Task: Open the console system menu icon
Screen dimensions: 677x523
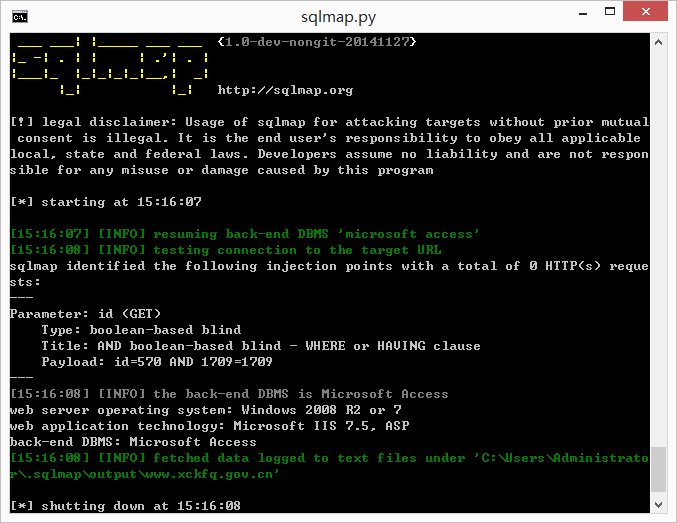Action: coord(20,17)
